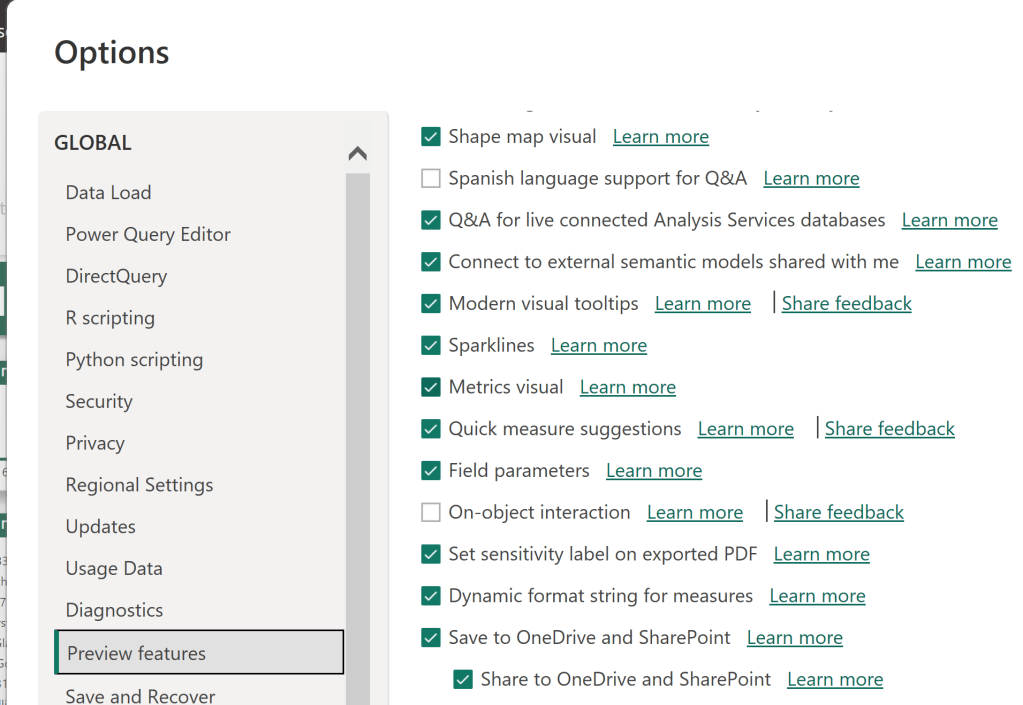Uncheck the Shape map visual checkbox
Viewport: 1023px width, 705px height.
431,137
